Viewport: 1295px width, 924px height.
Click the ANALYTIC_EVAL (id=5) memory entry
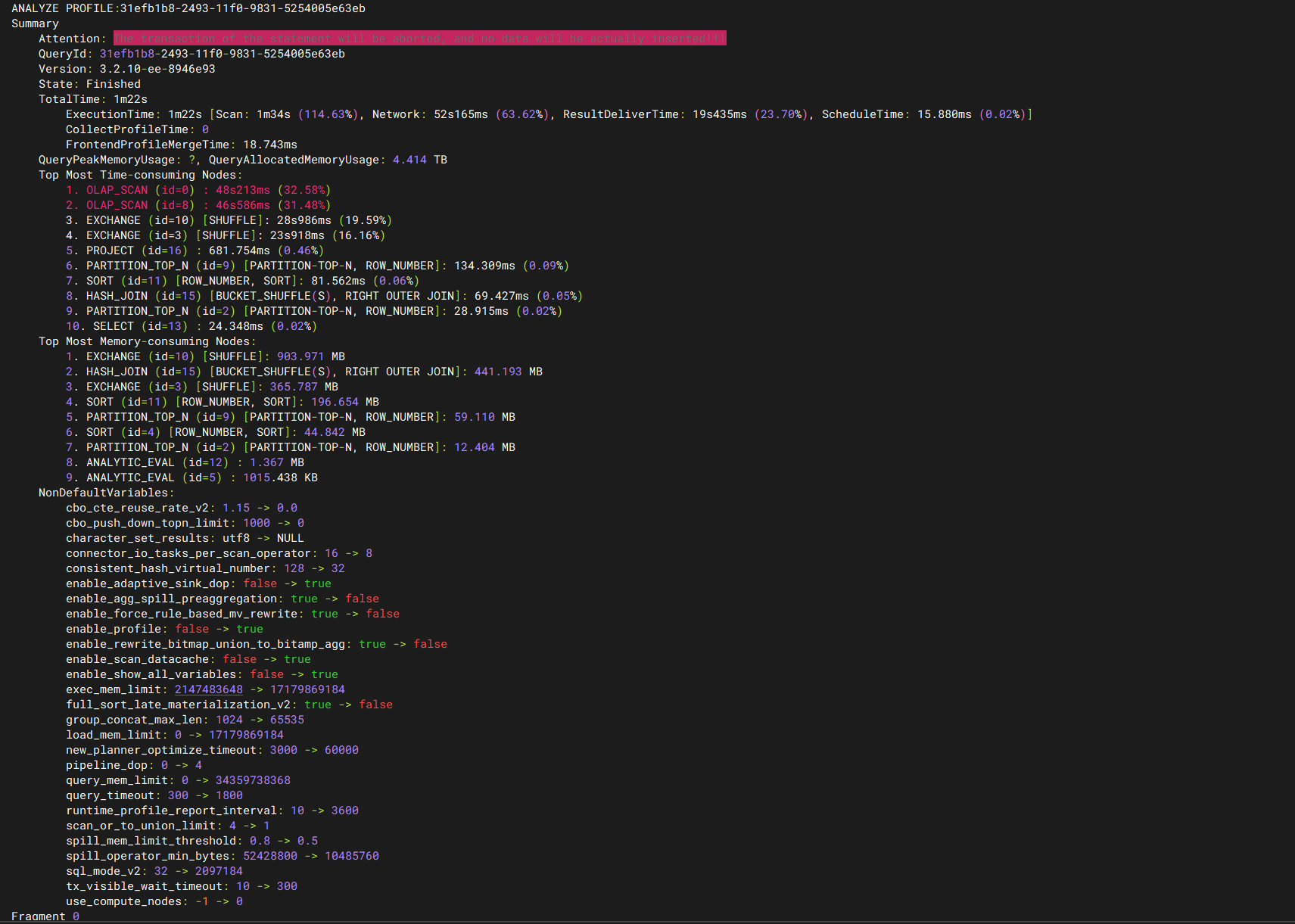pyautogui.click(x=191, y=478)
